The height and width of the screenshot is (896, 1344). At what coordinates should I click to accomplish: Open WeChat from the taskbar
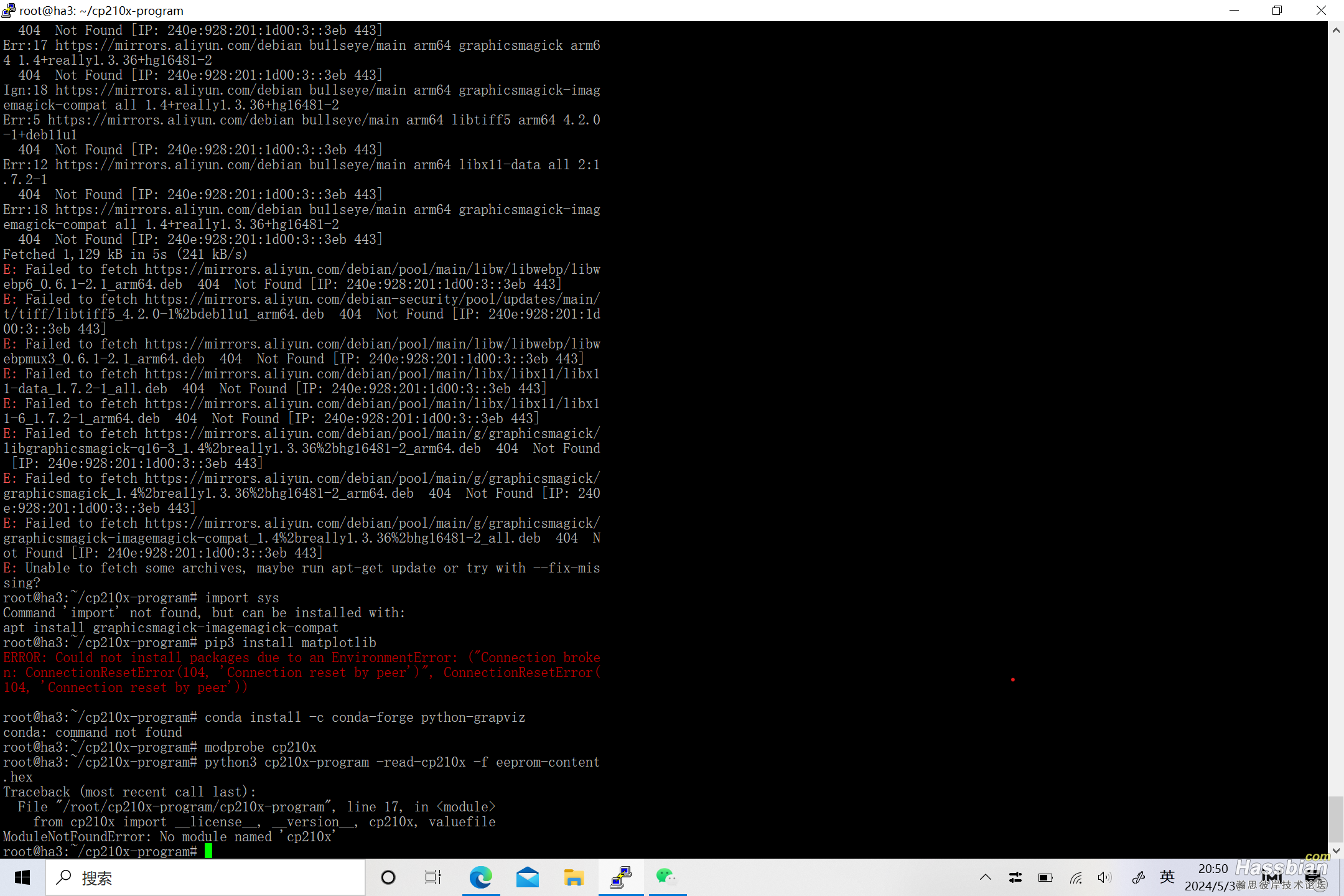(x=667, y=877)
